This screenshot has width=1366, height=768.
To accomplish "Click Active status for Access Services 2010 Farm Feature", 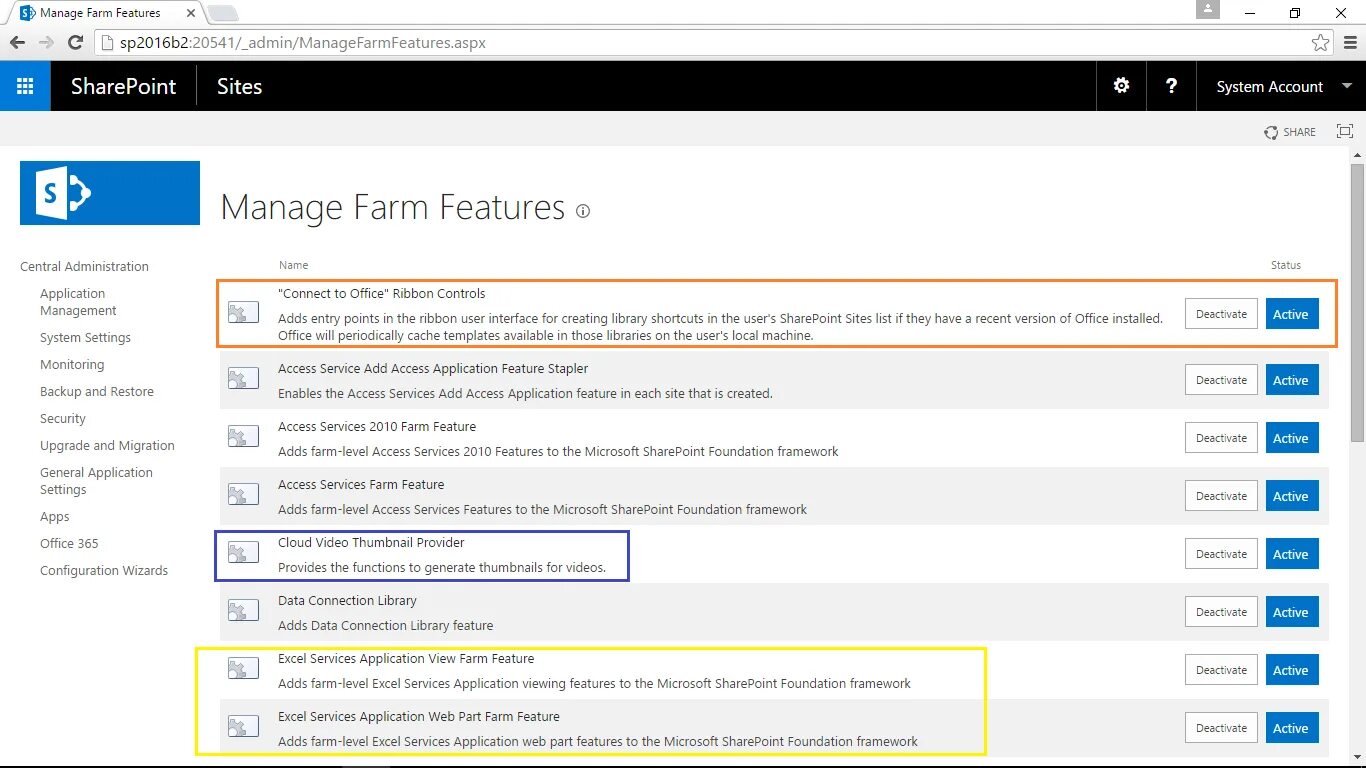I will pyautogui.click(x=1291, y=438).
